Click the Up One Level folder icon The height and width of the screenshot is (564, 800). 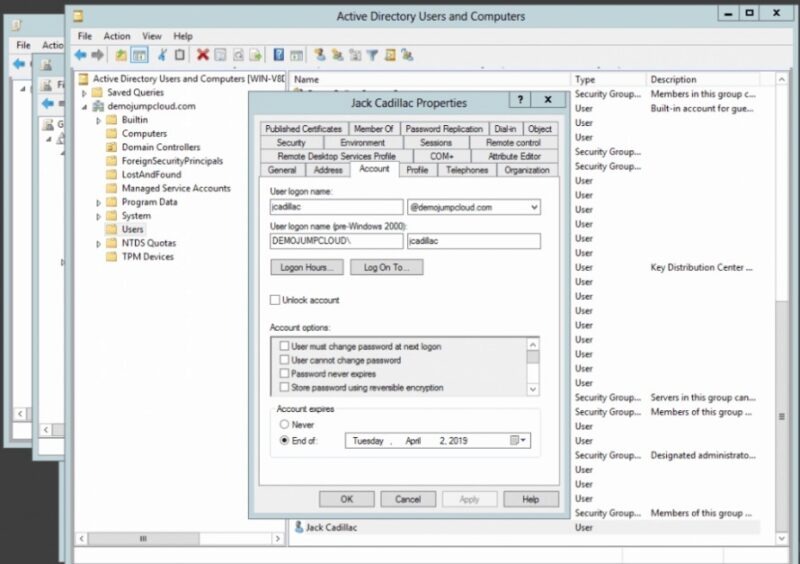click(121, 56)
